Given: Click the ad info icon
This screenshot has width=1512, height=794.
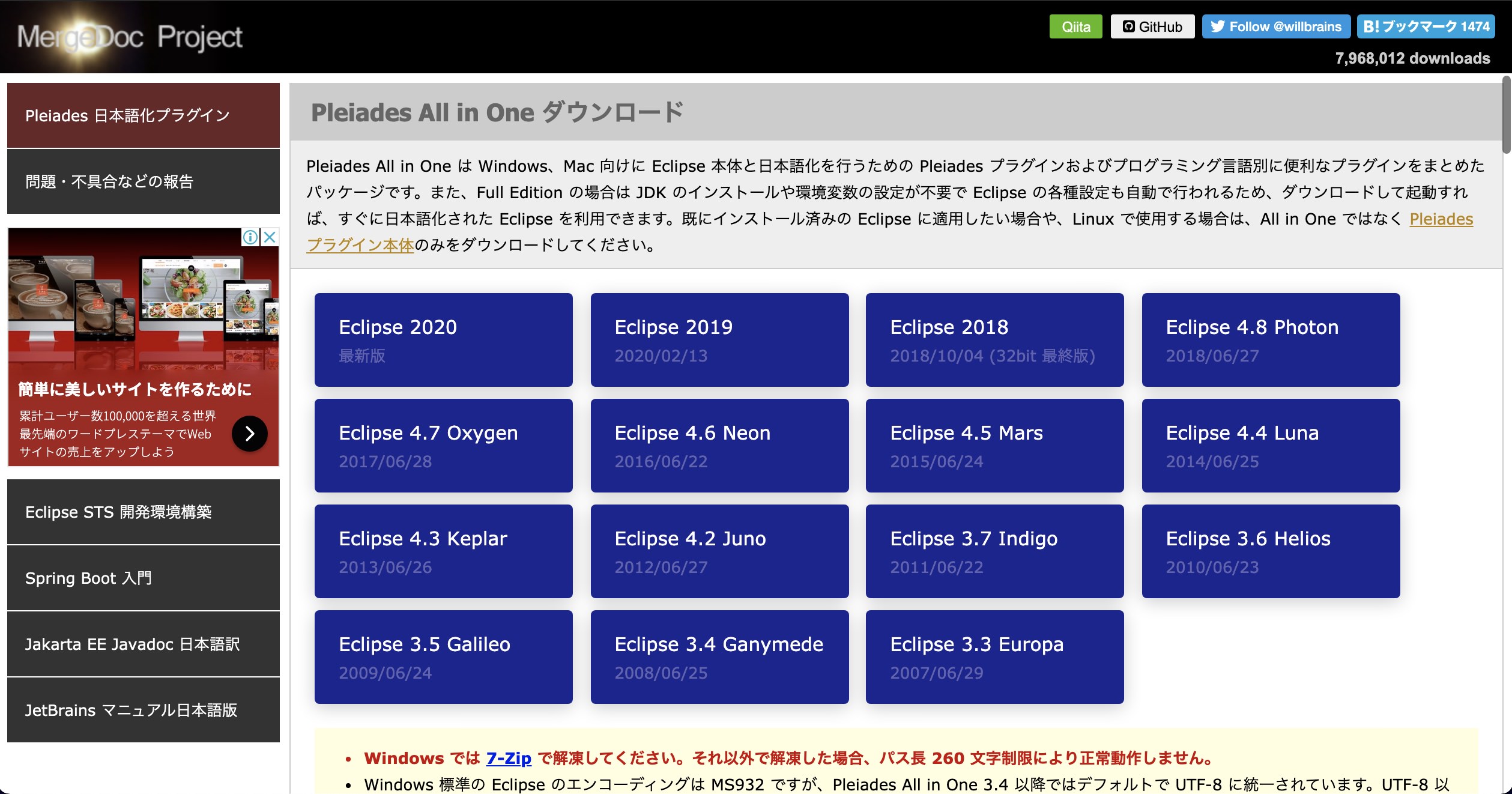Looking at the screenshot, I should pyautogui.click(x=250, y=237).
